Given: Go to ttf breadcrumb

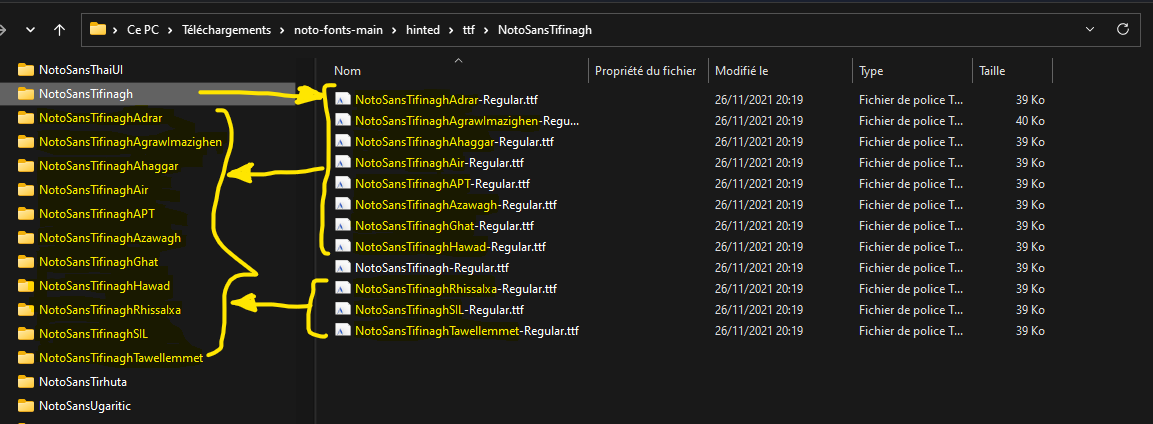Looking at the screenshot, I should coord(468,30).
